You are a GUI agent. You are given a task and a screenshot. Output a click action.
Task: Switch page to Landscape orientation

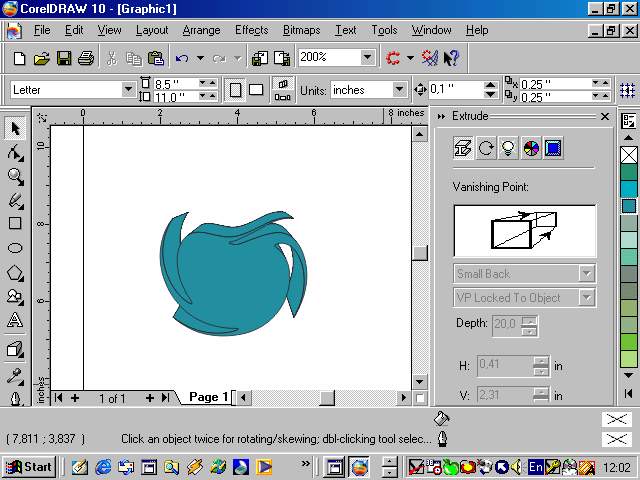pyautogui.click(x=256, y=90)
